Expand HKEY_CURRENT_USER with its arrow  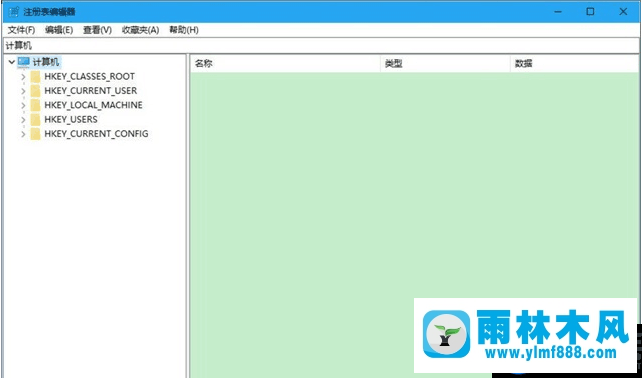click(23, 91)
